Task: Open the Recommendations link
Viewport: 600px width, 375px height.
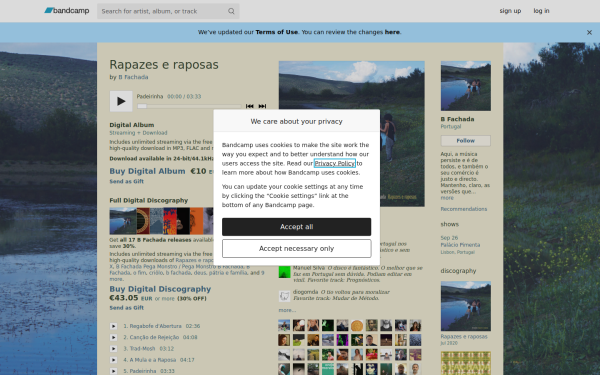Action: (464, 209)
